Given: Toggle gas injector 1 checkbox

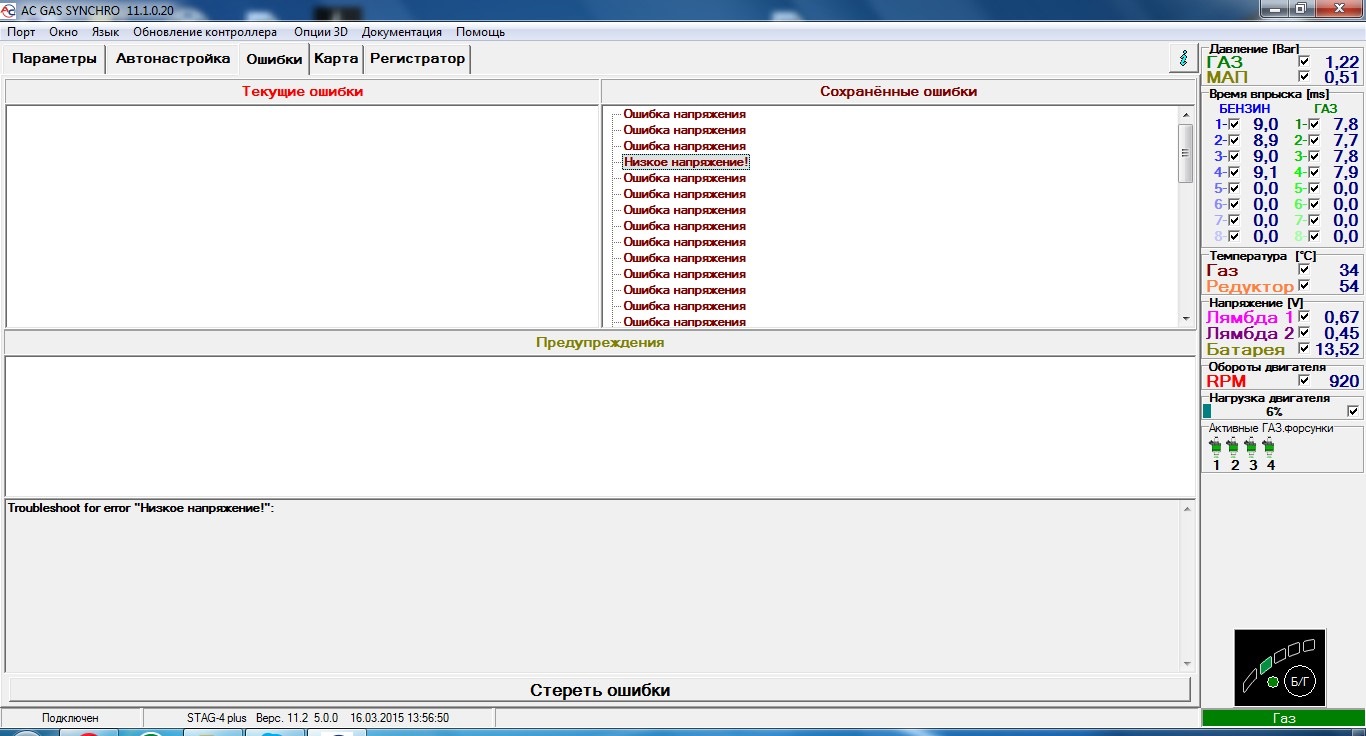Looking at the screenshot, I should tap(1313, 125).
